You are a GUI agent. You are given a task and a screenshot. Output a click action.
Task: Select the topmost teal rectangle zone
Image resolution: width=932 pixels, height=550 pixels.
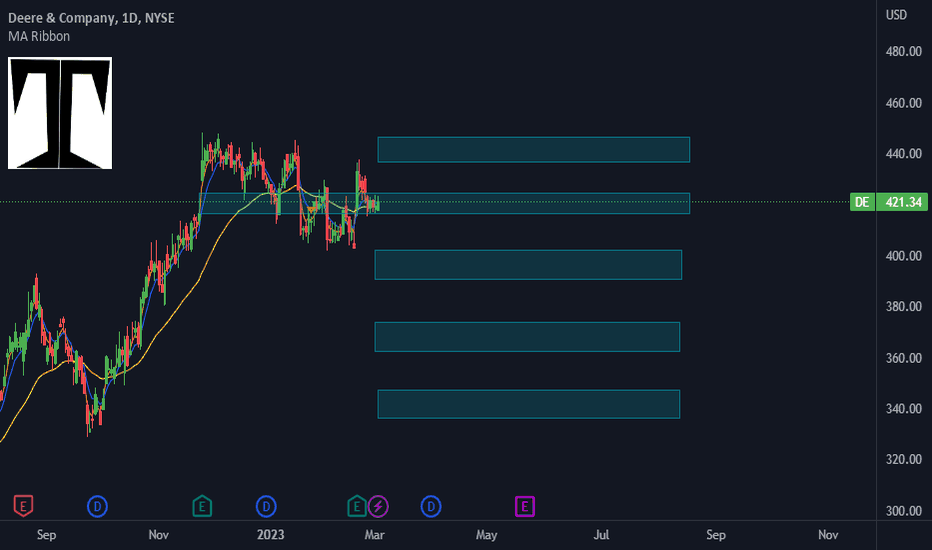pos(534,150)
